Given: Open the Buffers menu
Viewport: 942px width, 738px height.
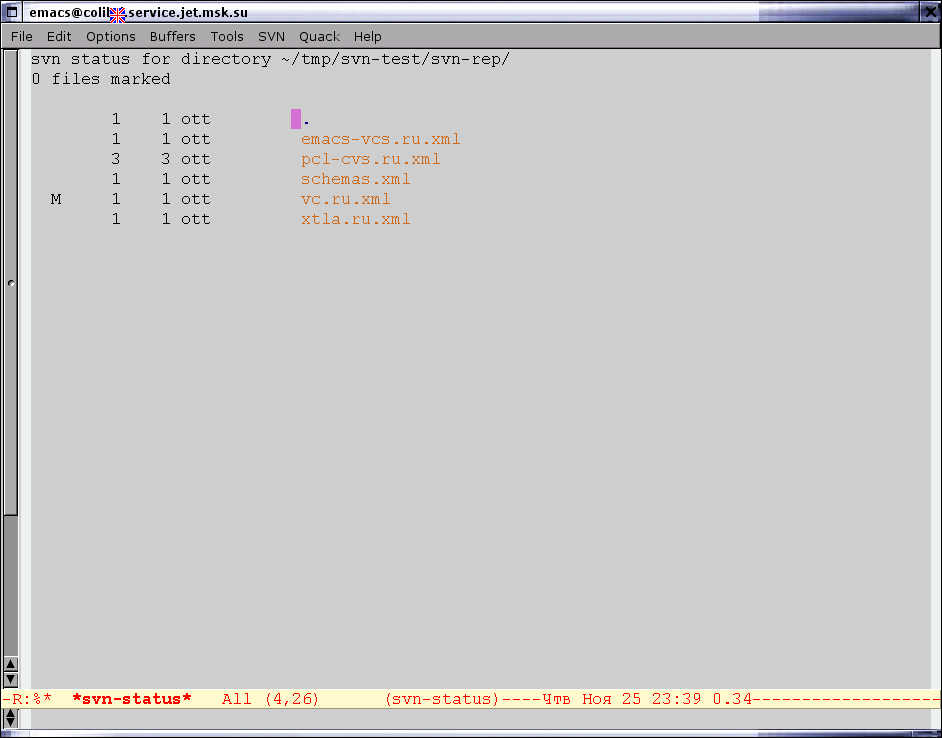Looking at the screenshot, I should click(x=172, y=37).
